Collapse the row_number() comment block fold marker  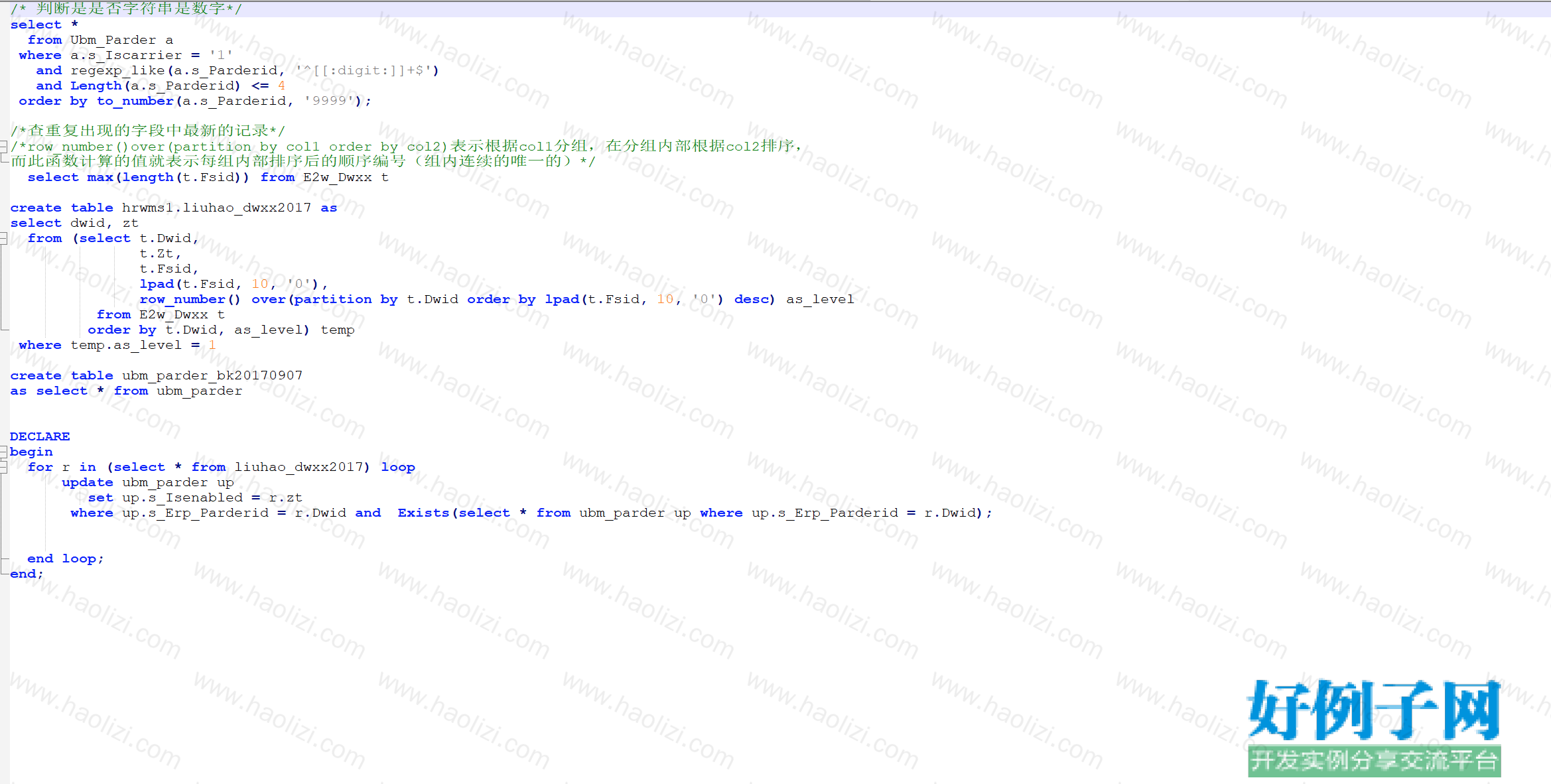3,147
